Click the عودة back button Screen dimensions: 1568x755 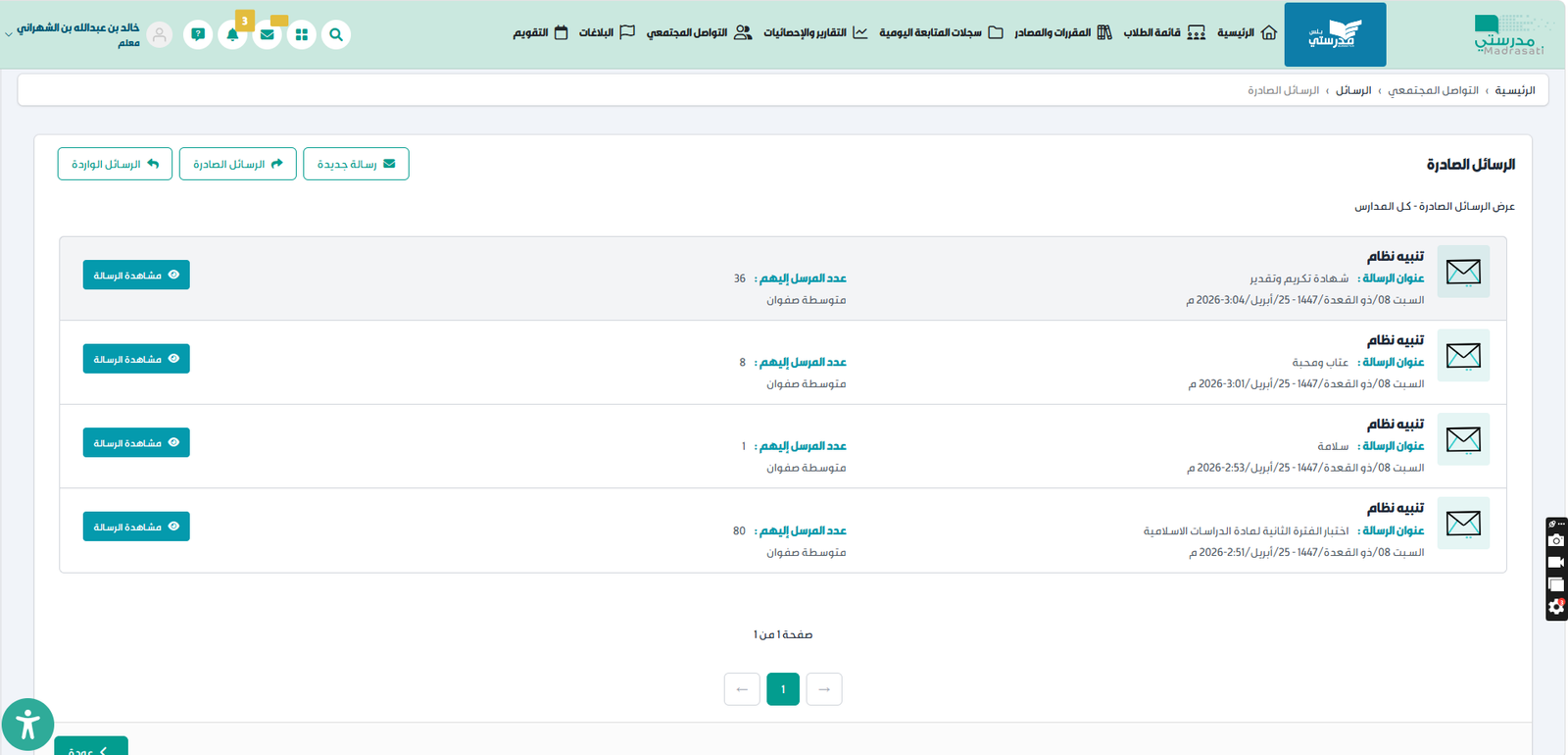(x=91, y=746)
